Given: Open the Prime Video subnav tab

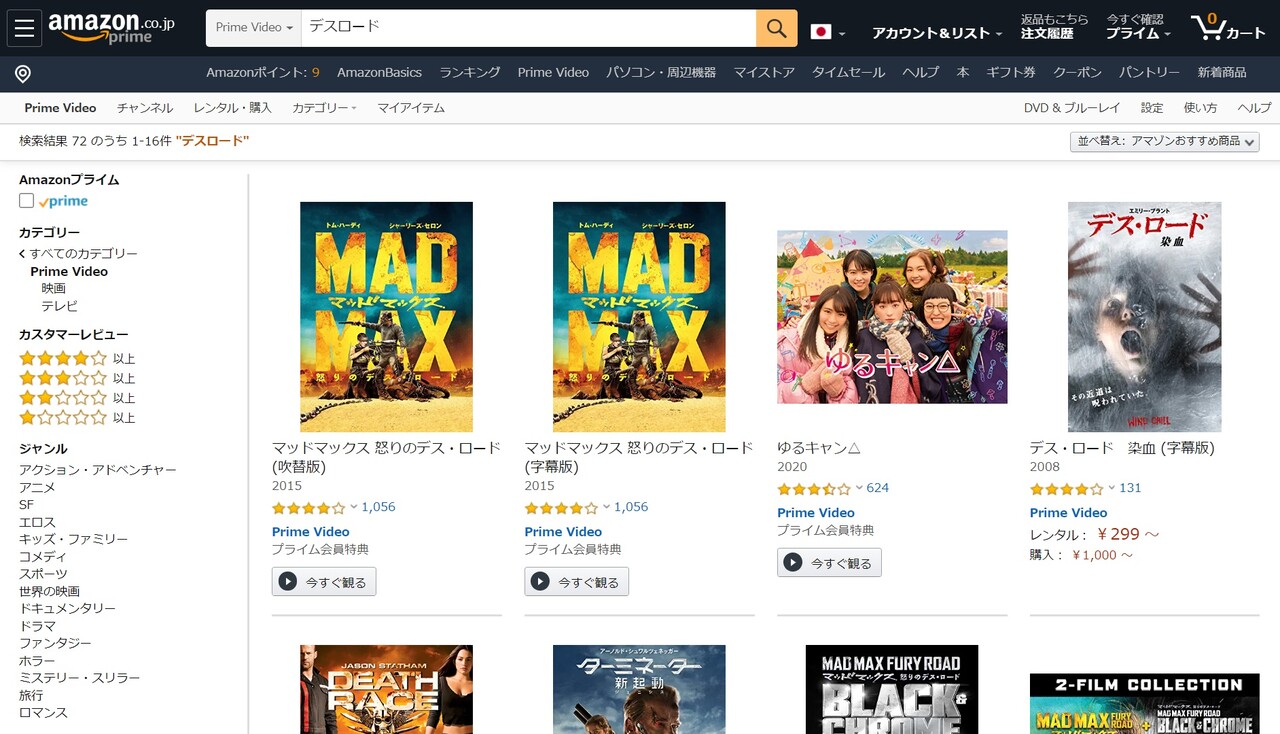Looking at the screenshot, I should 60,107.
